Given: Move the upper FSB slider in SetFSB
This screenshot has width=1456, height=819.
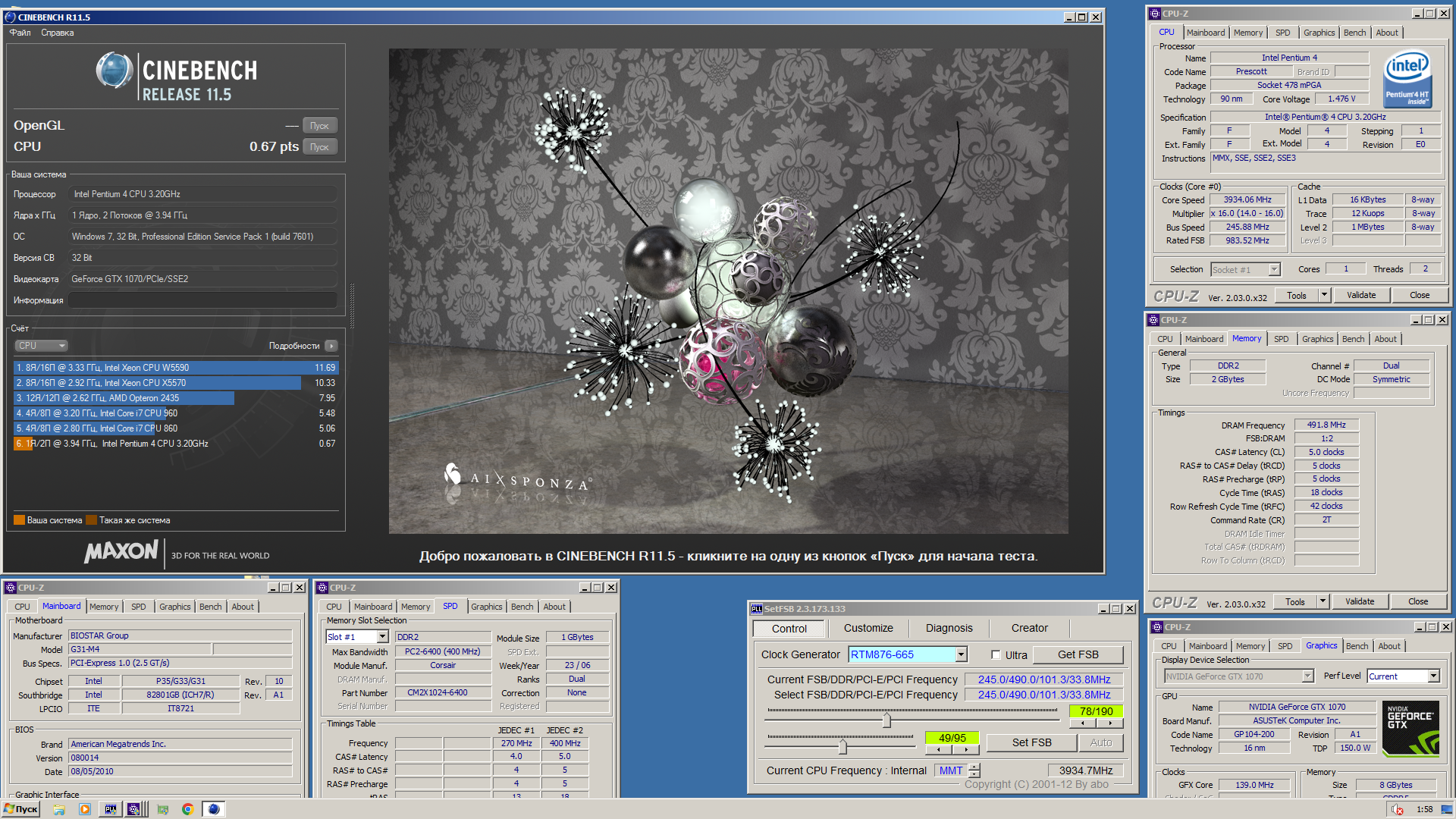Looking at the screenshot, I should [x=886, y=720].
